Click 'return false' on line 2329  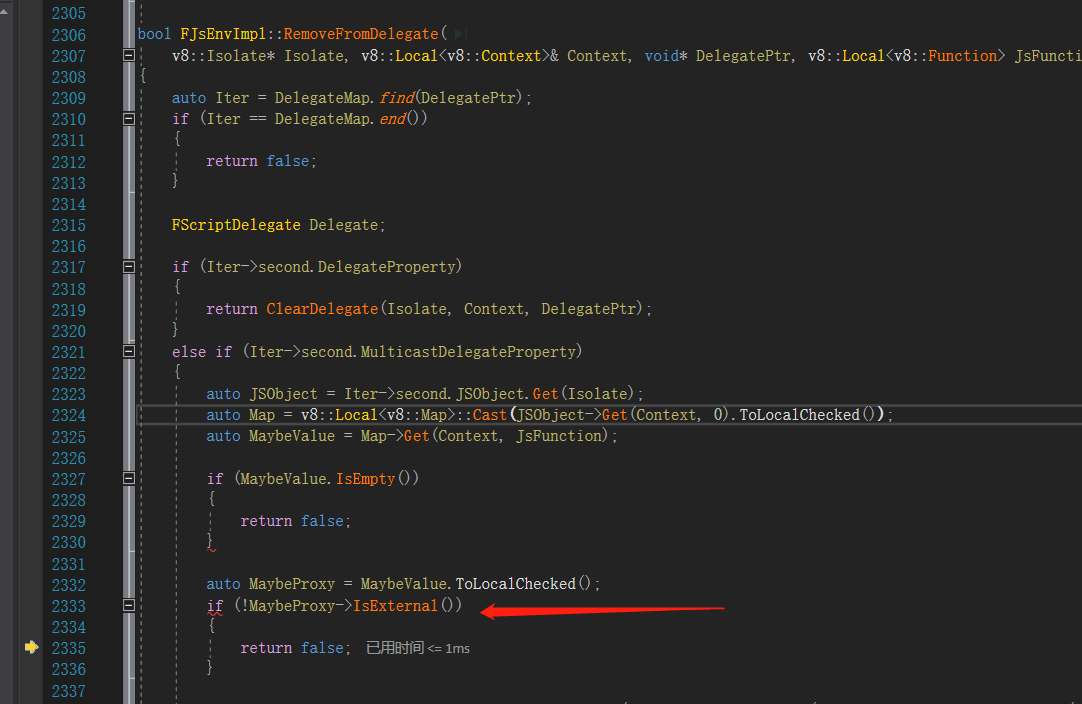[x=292, y=521]
